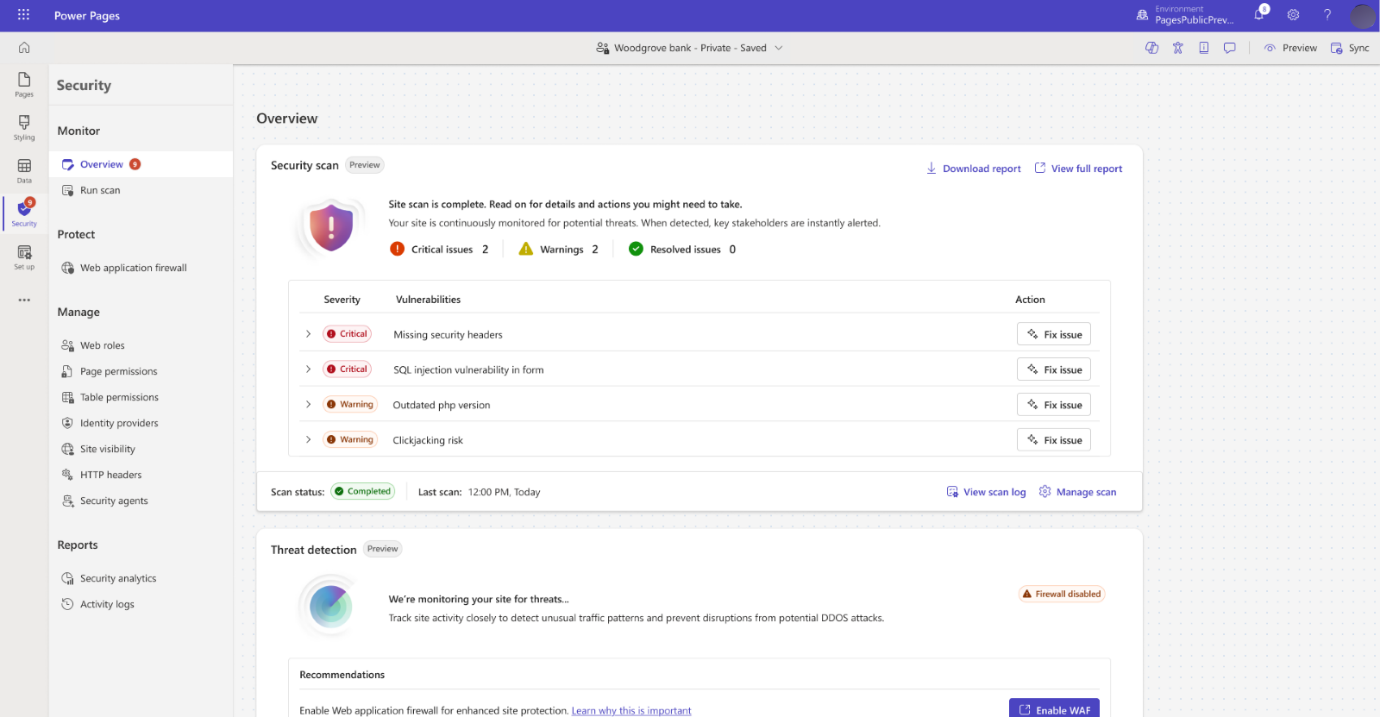Open the feedback comment icon in toolbar
This screenshot has width=1380, height=717.
pyautogui.click(x=1229, y=47)
